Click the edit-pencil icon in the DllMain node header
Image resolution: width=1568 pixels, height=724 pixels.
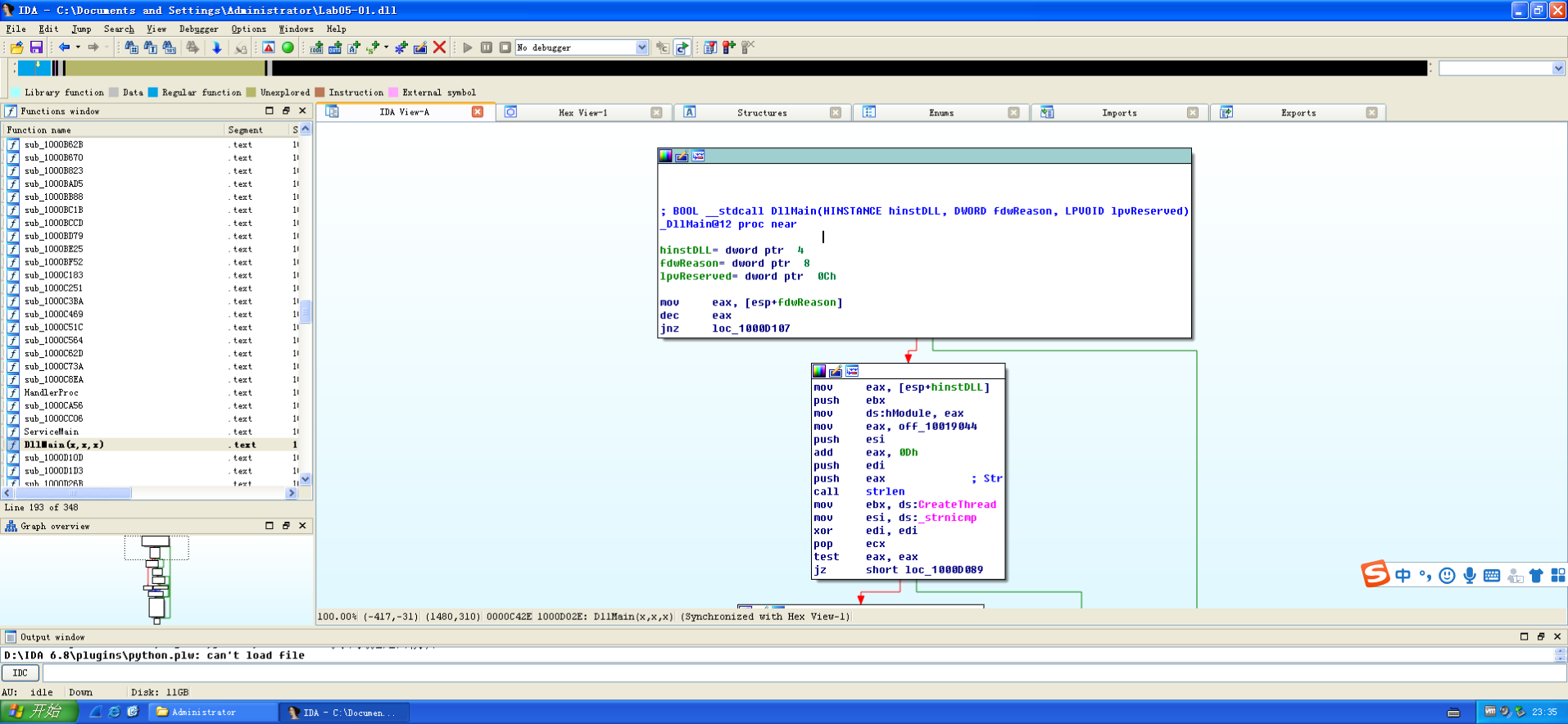point(682,156)
